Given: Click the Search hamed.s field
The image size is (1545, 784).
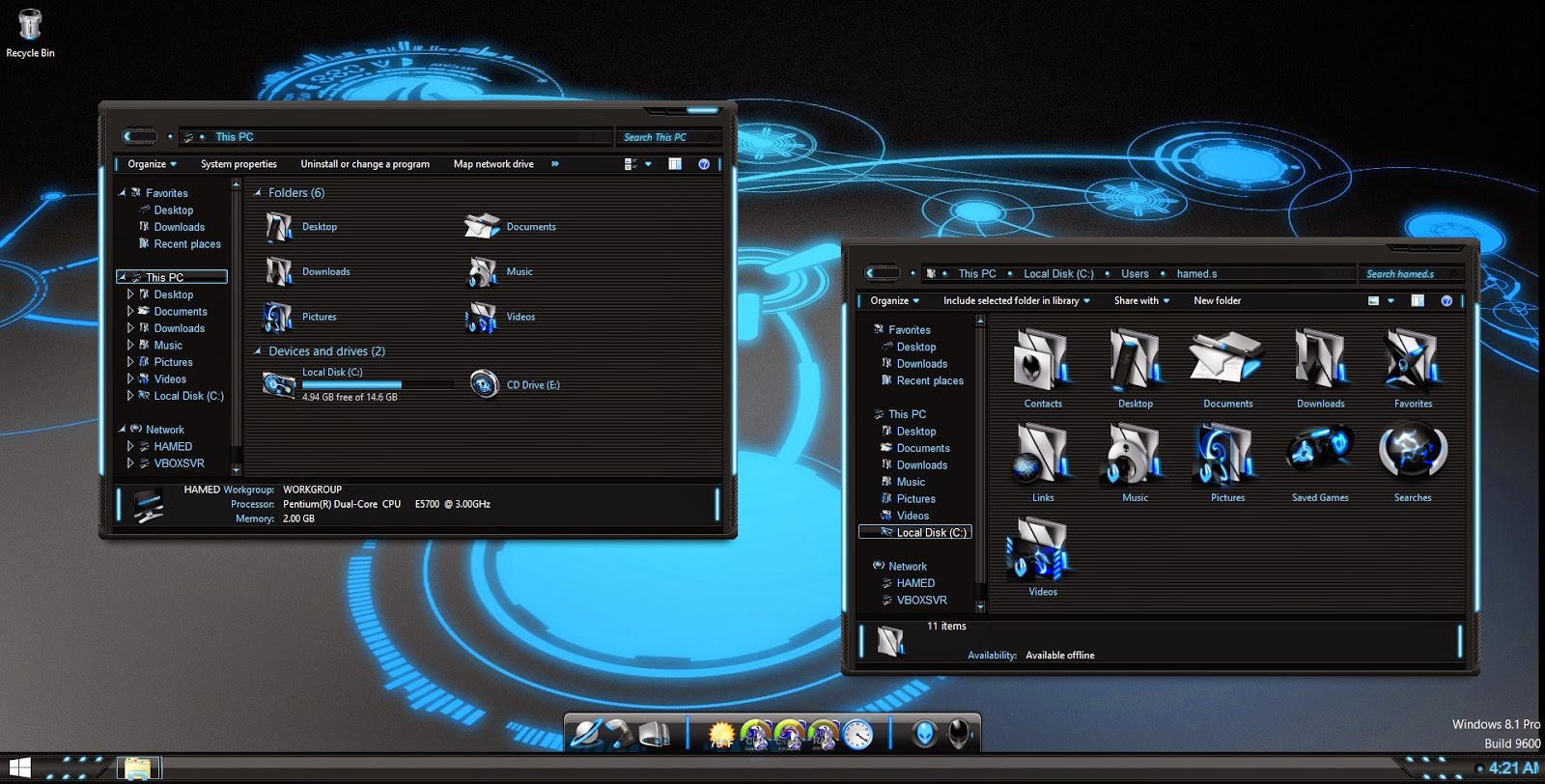Looking at the screenshot, I should tap(1410, 274).
